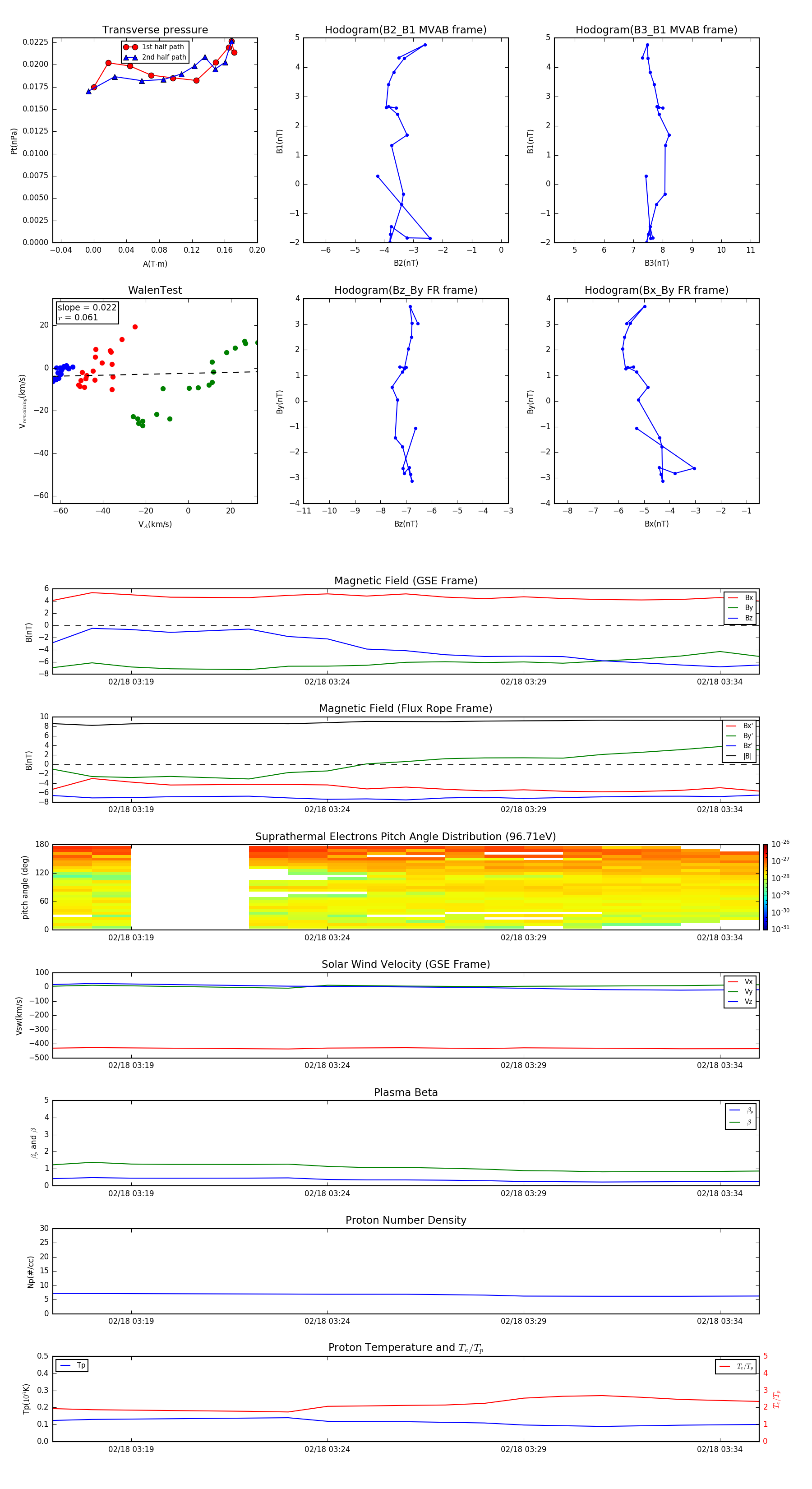This screenshot has height=1489, width=812.
Task: Click the 'Vsw(km/s)' y-axis label
Action: tap(18, 1016)
